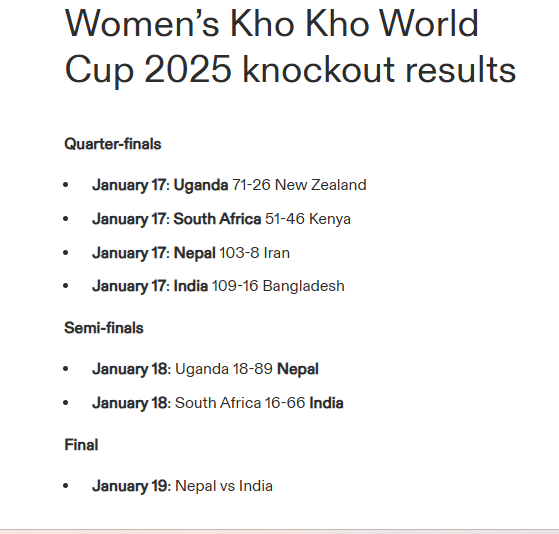Click Uganda 71-26 New Zealand result
The height and width of the screenshot is (534, 559).
coord(229,185)
